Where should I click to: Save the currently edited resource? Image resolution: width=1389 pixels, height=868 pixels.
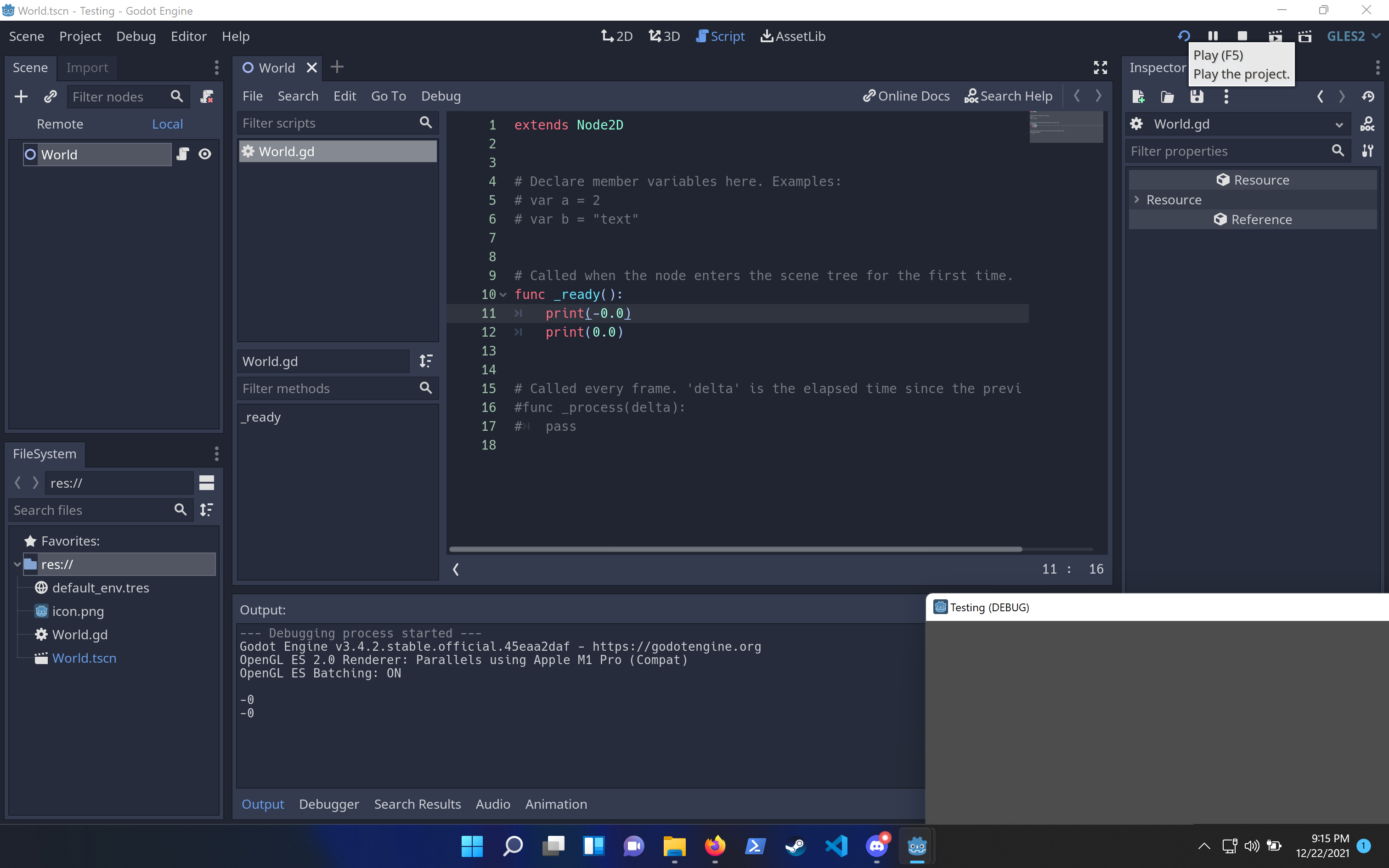pos(1197,96)
